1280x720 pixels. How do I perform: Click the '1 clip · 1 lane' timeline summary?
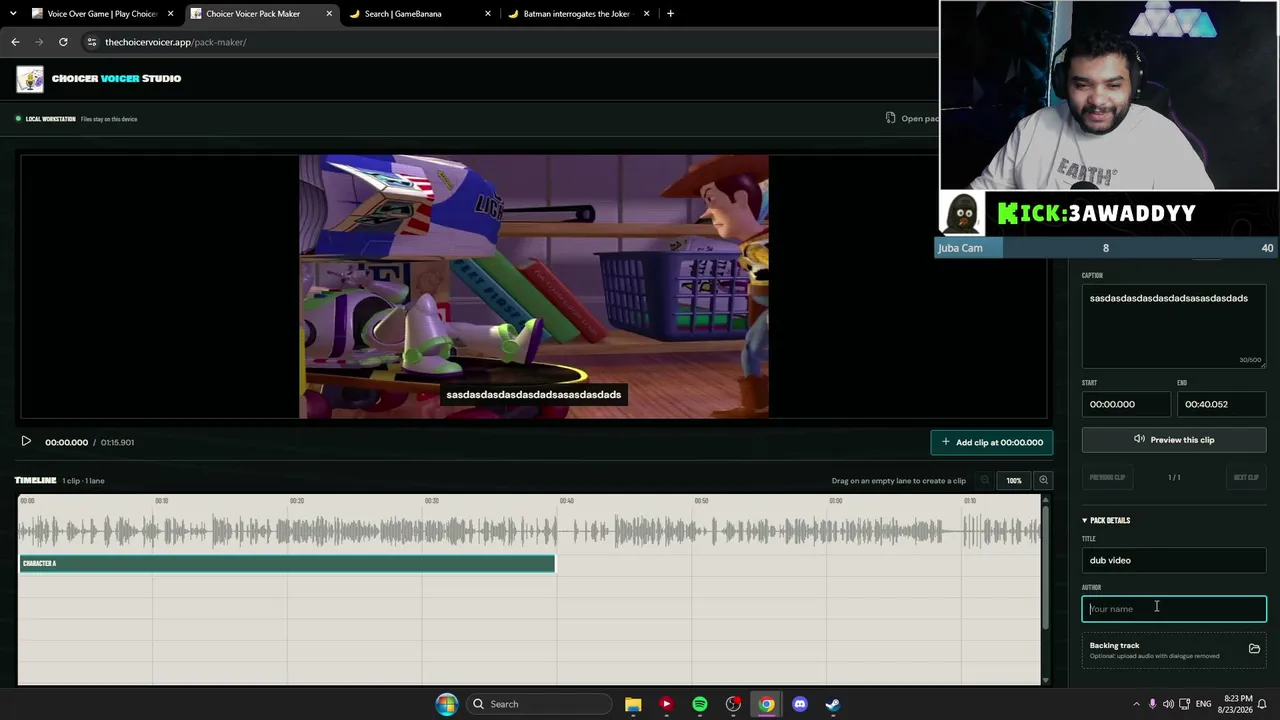coord(83,481)
